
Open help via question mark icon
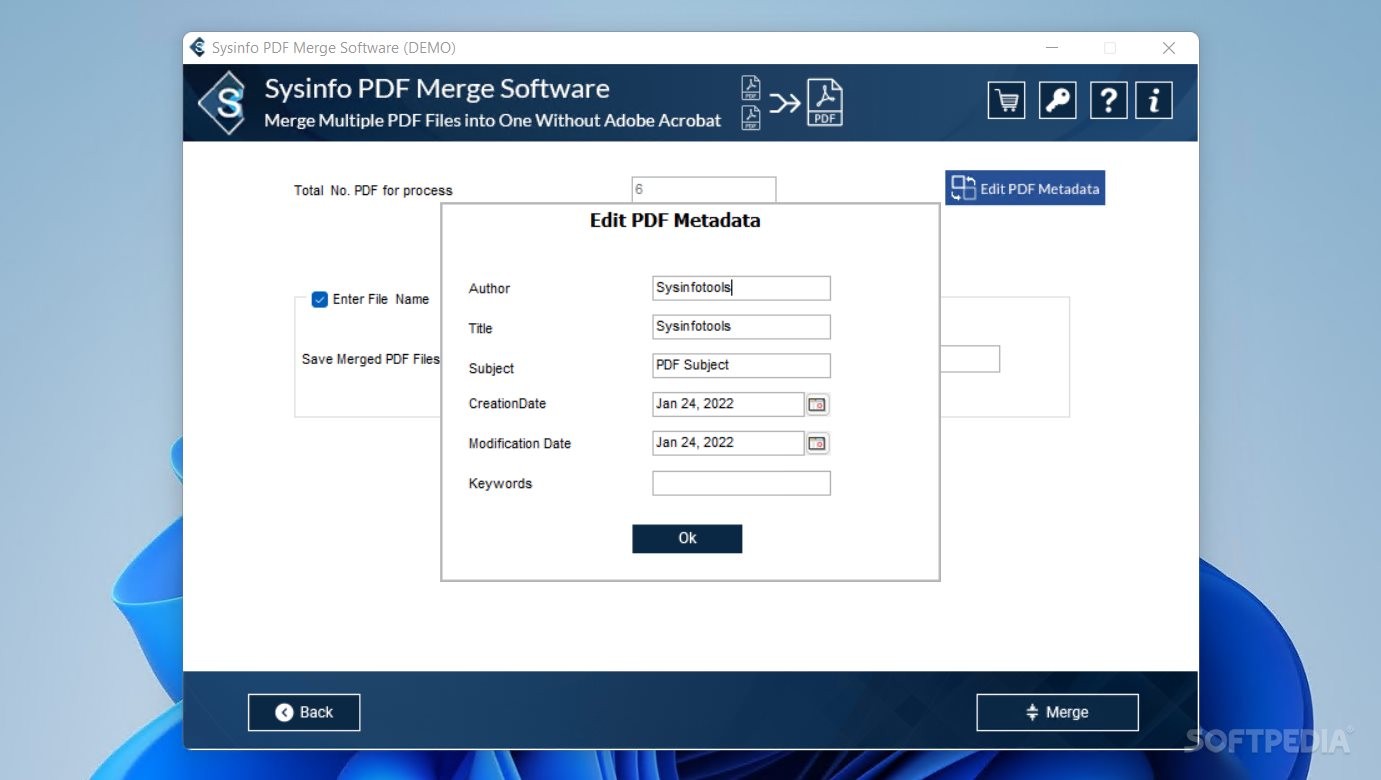1108,100
